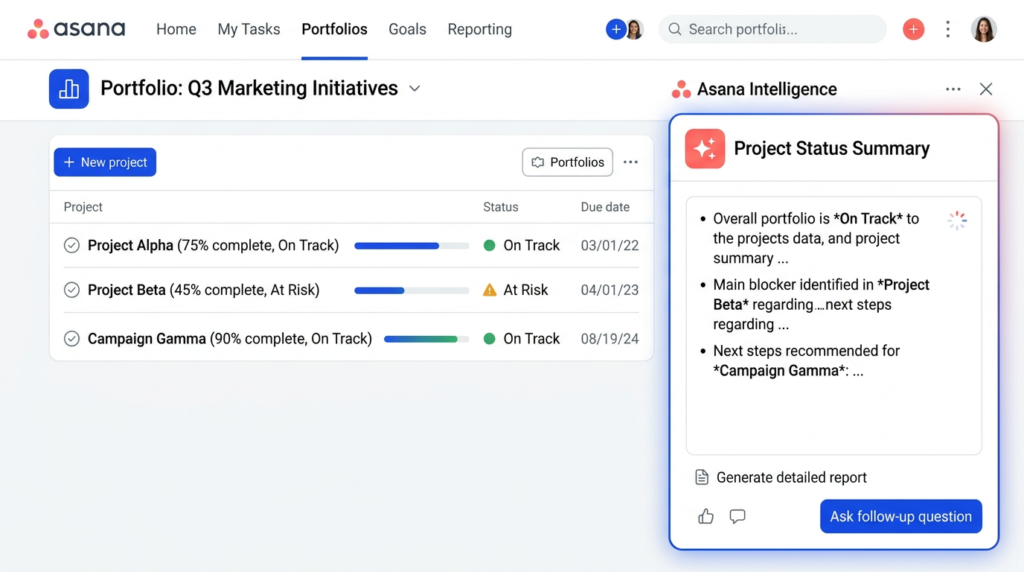This screenshot has width=1024, height=572.
Task: Go to My Tasks tab
Action: coord(249,29)
